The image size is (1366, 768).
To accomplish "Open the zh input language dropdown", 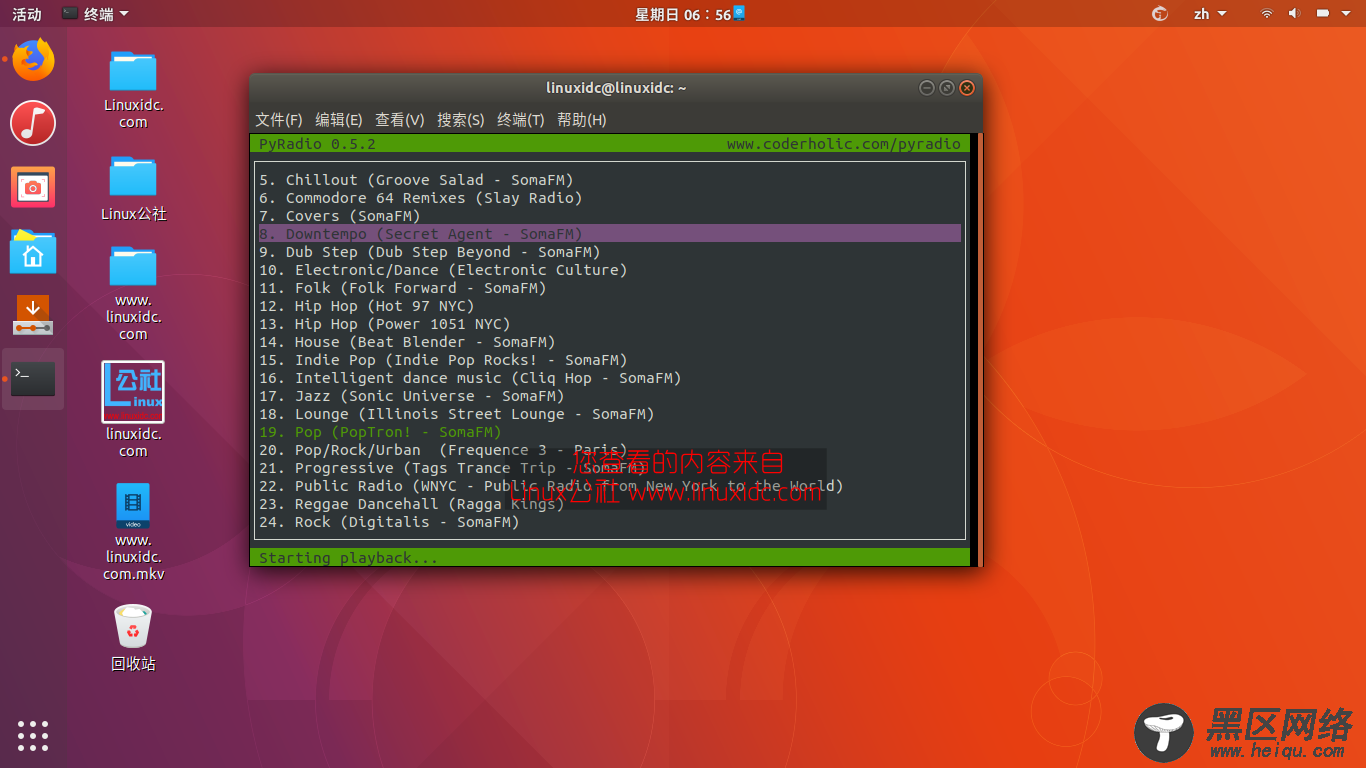I will click(1210, 14).
